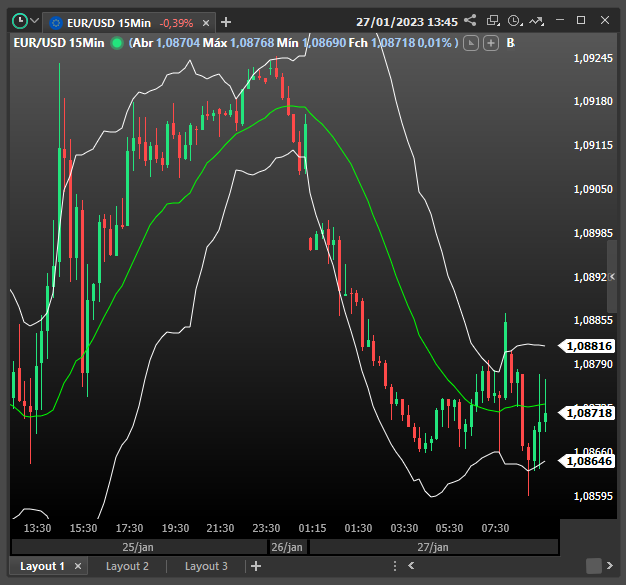
Task: Close the EUR/USD 15Min chart tab
Action: coord(208,22)
